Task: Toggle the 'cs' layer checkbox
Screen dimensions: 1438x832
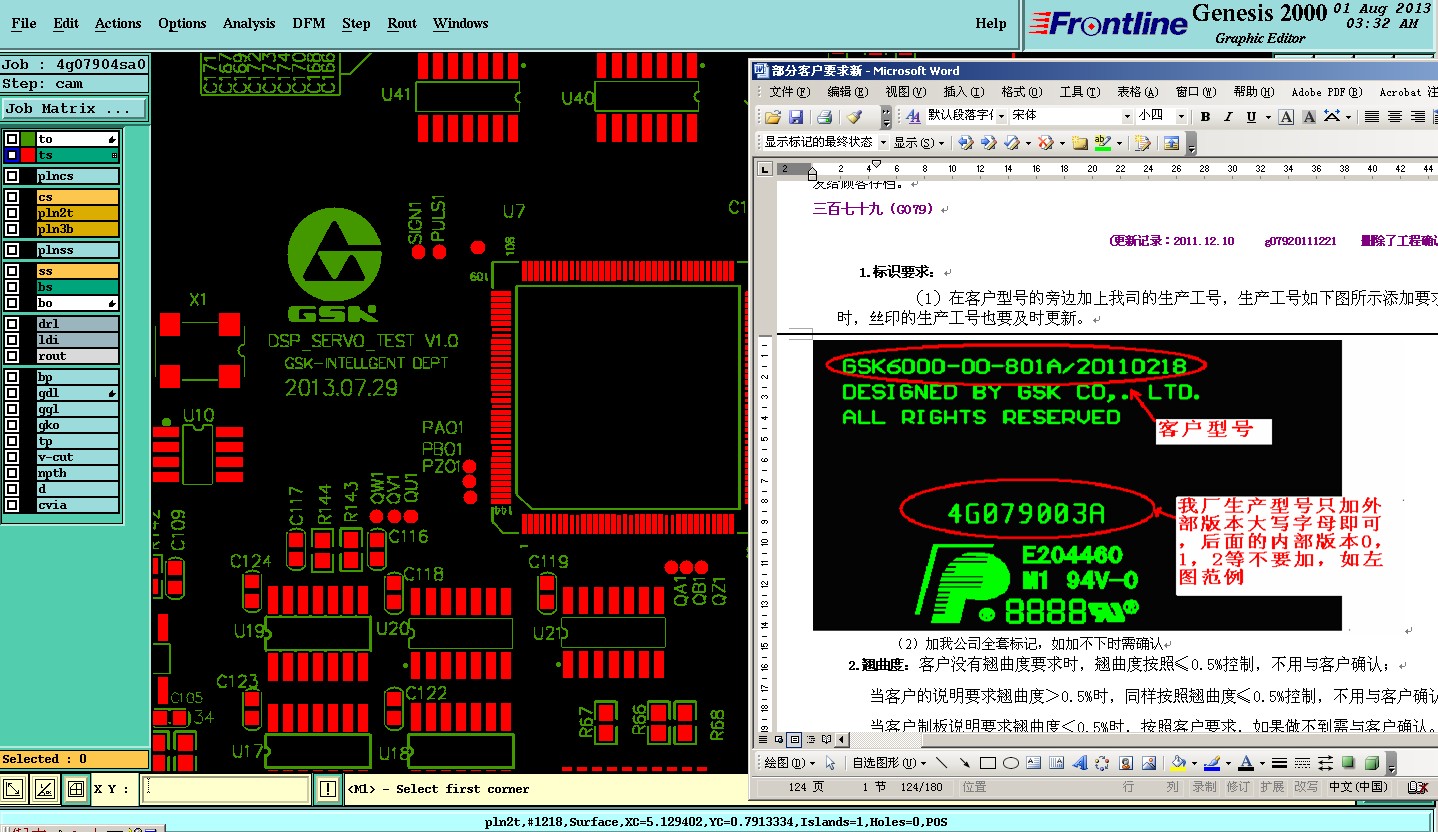Action: click(11, 197)
